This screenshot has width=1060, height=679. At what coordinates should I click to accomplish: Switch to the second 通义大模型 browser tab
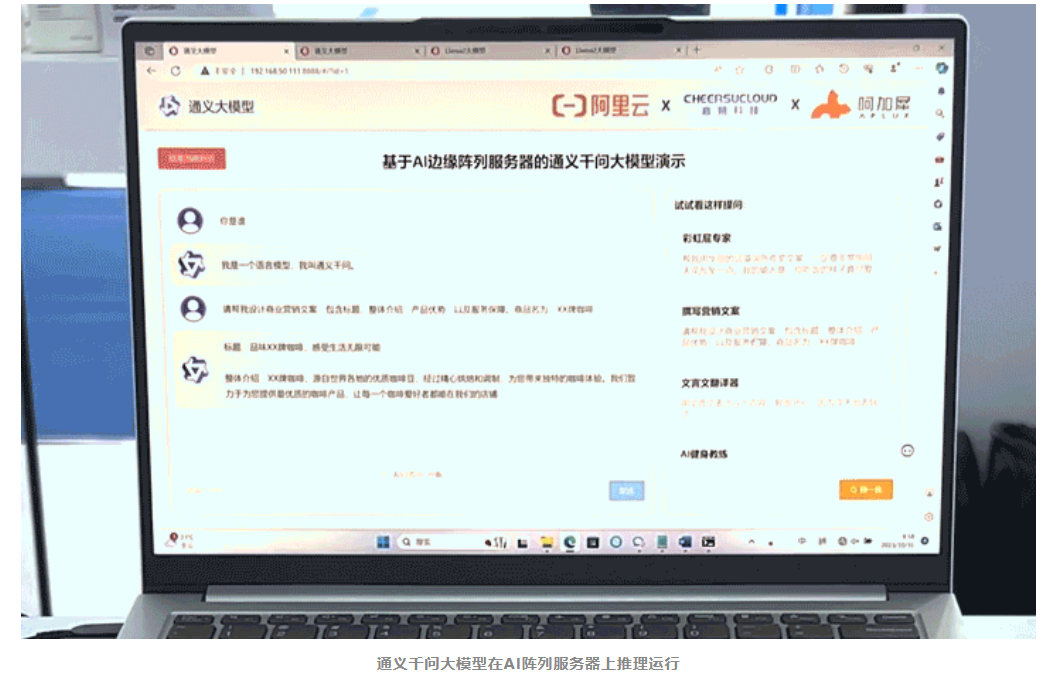click(x=360, y=51)
